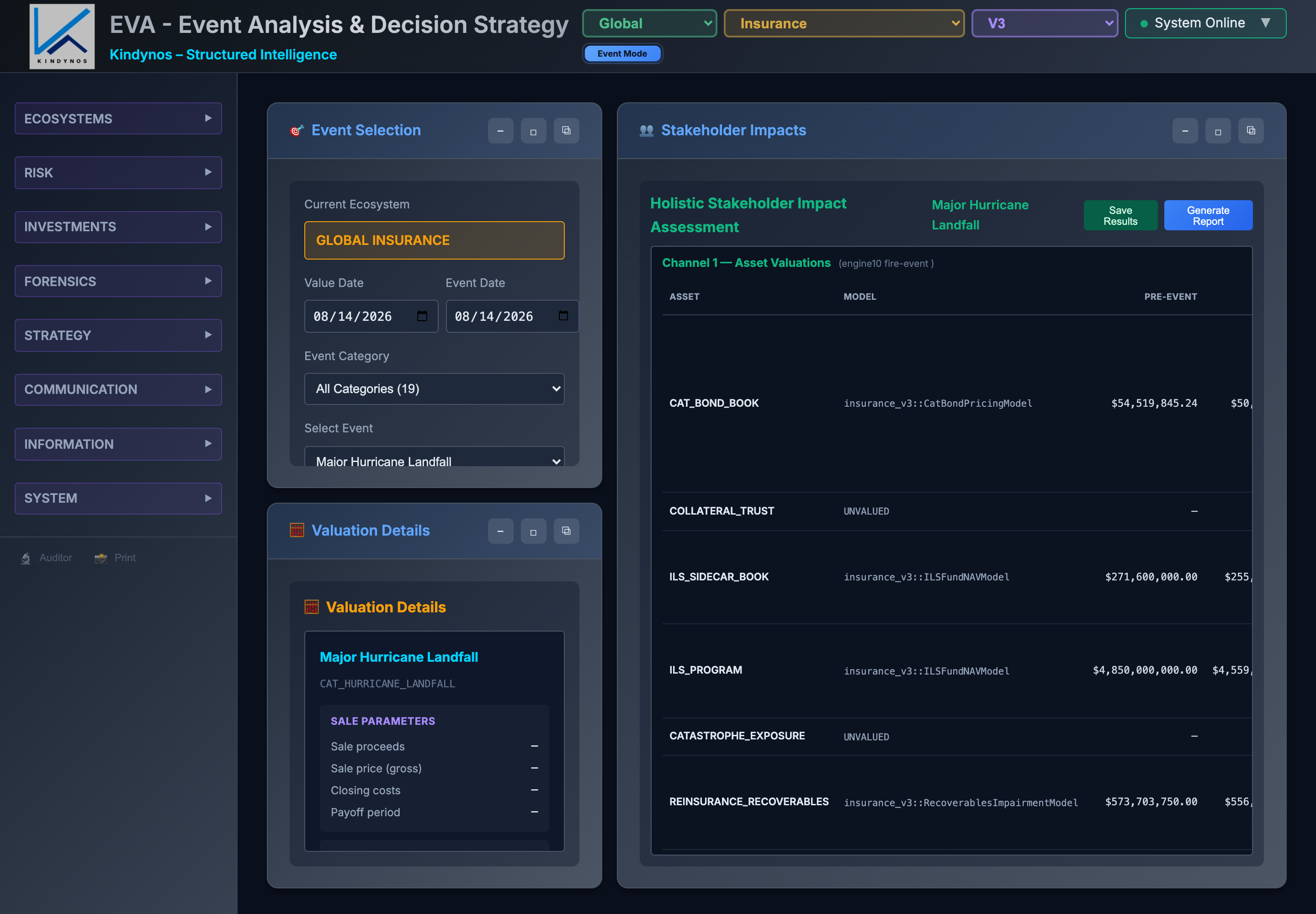Maximize the Event Selection panel
The image size is (1316, 914).
(x=533, y=131)
